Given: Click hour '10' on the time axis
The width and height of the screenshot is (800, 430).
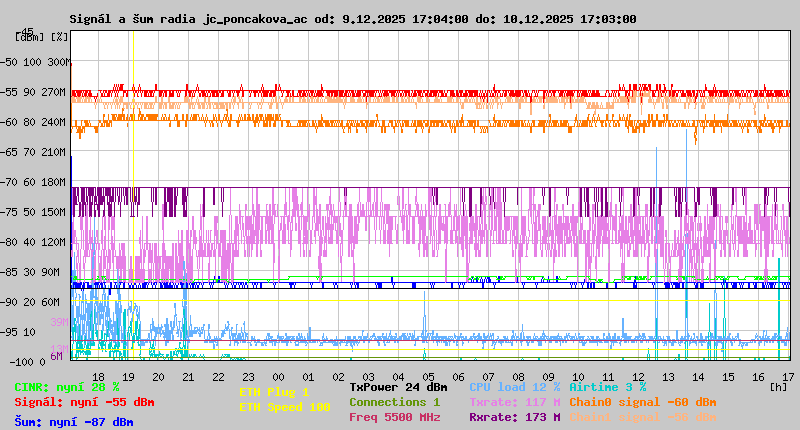Looking at the screenshot, I should (578, 377).
